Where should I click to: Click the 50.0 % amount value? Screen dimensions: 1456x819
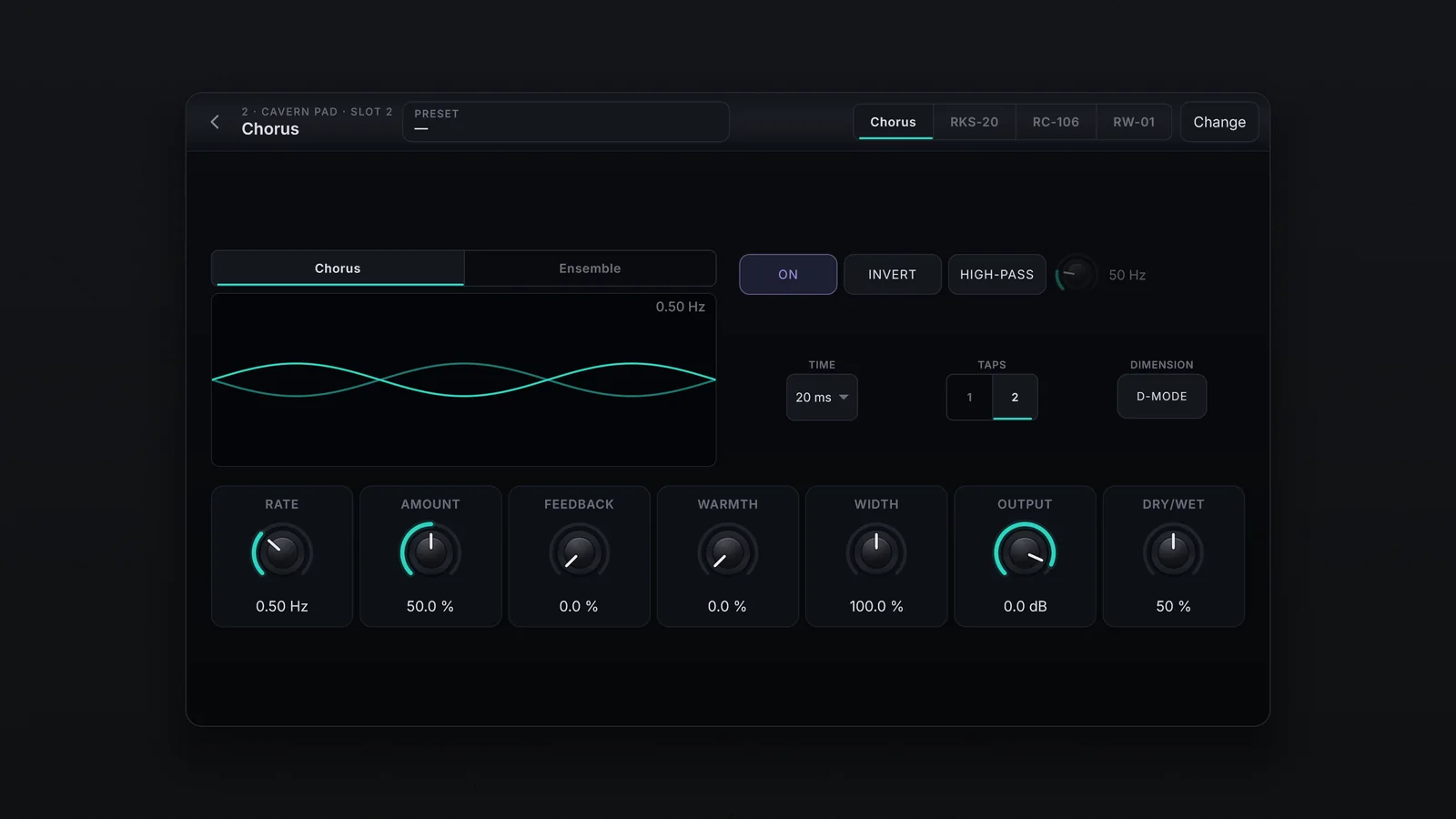(430, 606)
